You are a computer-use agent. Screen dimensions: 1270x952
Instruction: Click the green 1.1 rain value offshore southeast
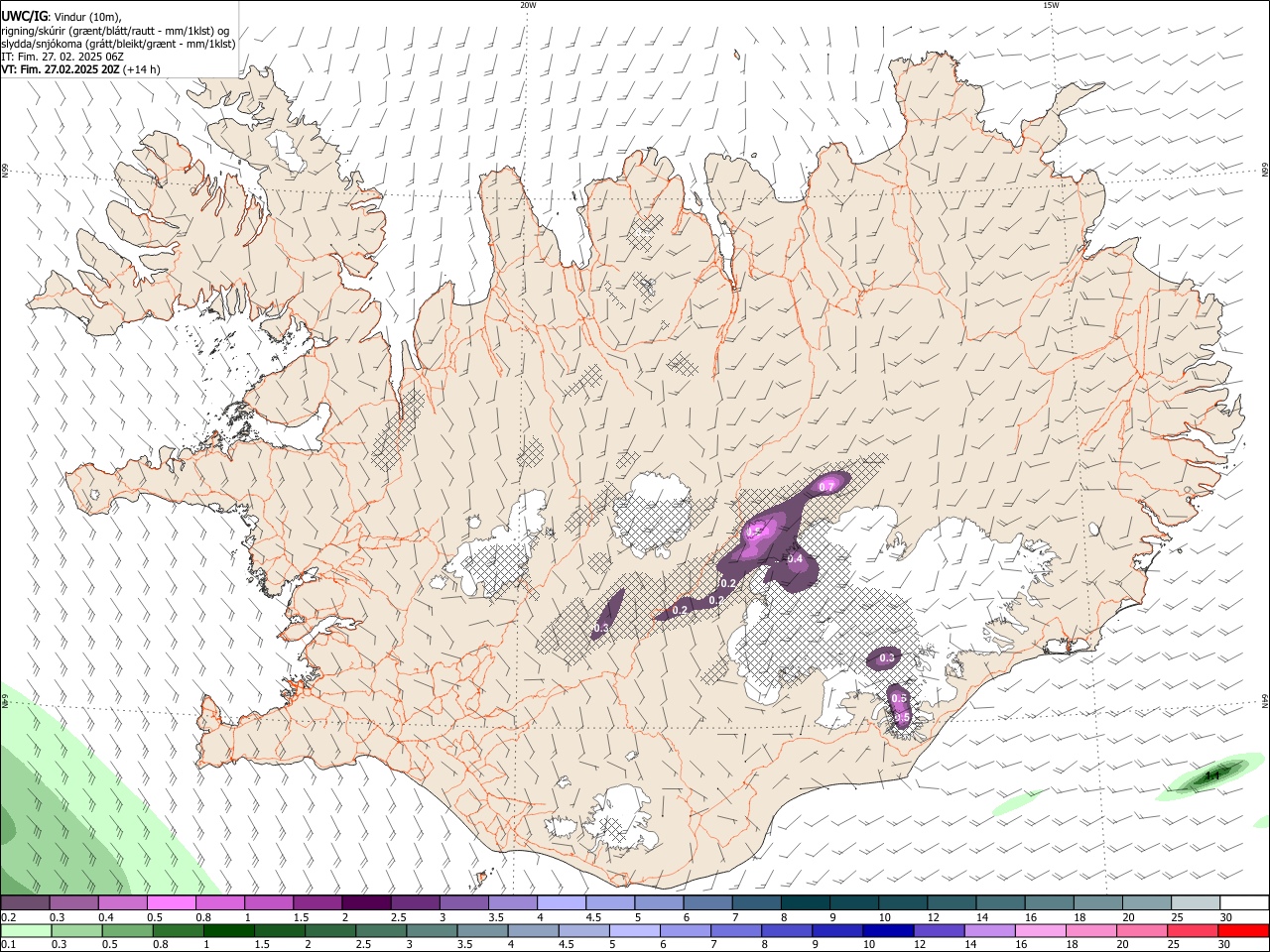tap(1210, 776)
